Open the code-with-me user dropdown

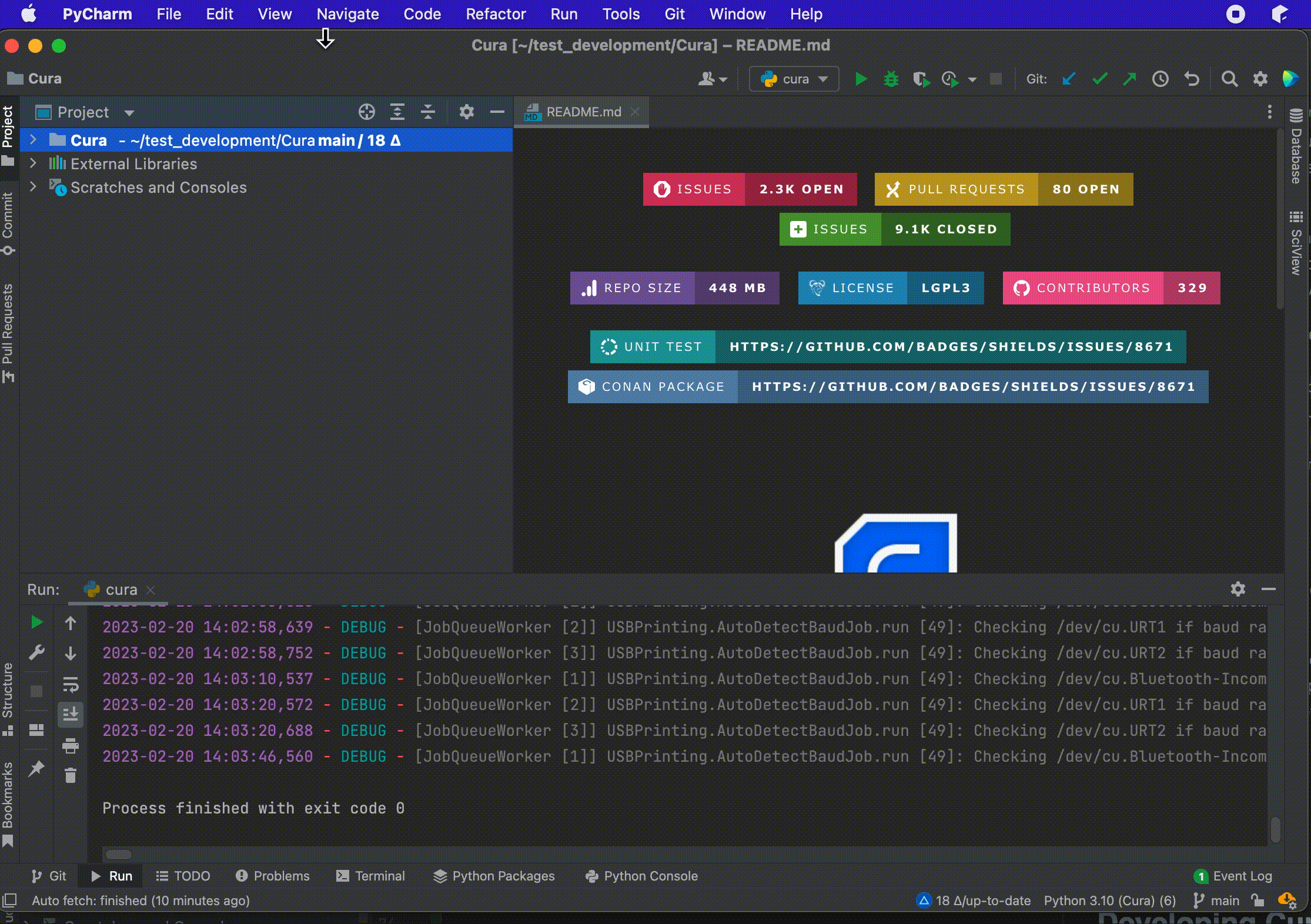pos(713,79)
